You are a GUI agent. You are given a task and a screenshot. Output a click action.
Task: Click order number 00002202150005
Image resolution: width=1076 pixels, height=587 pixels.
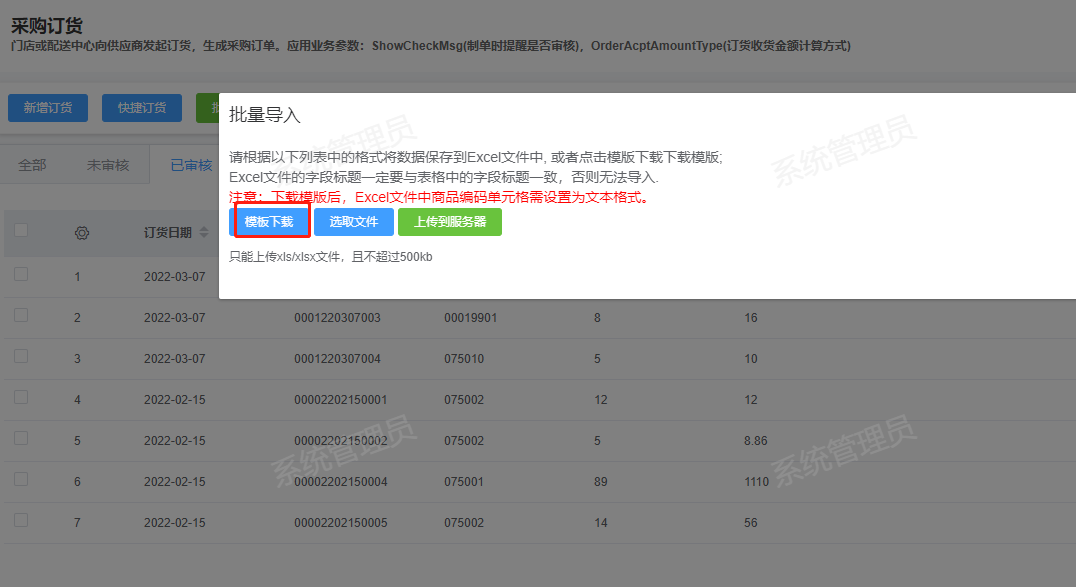click(340, 523)
